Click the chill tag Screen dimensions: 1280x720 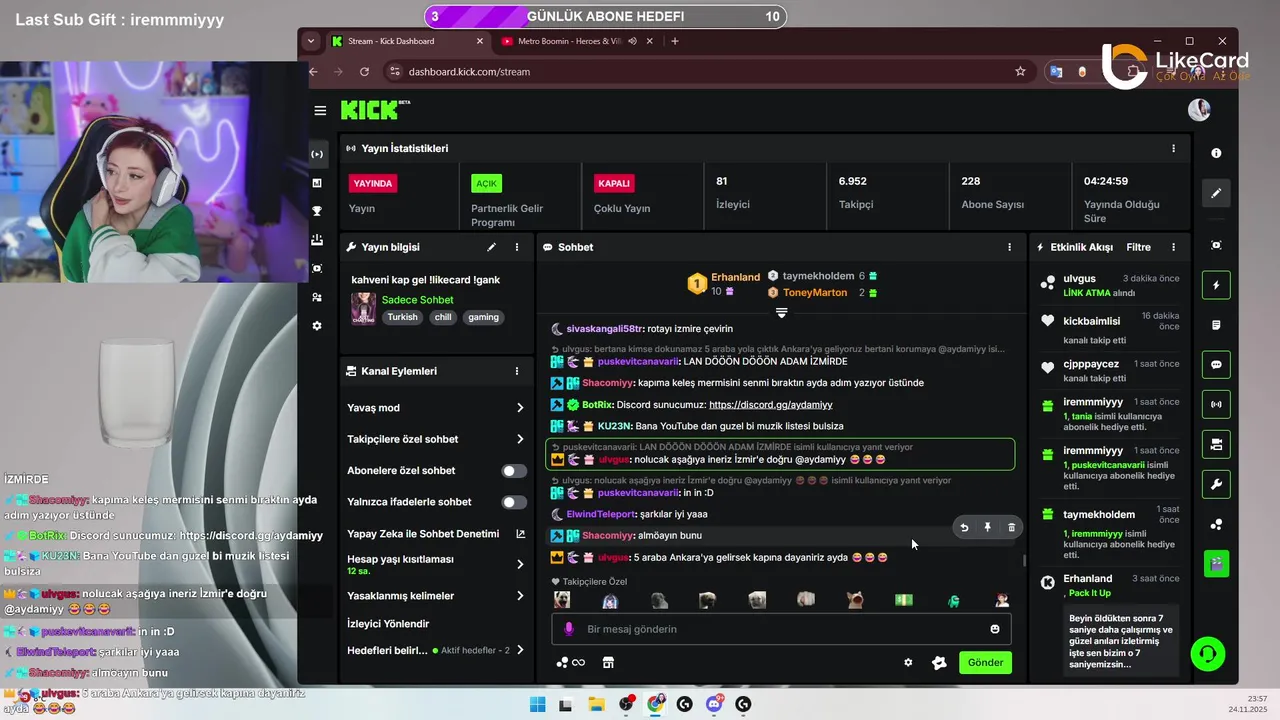[443, 317]
